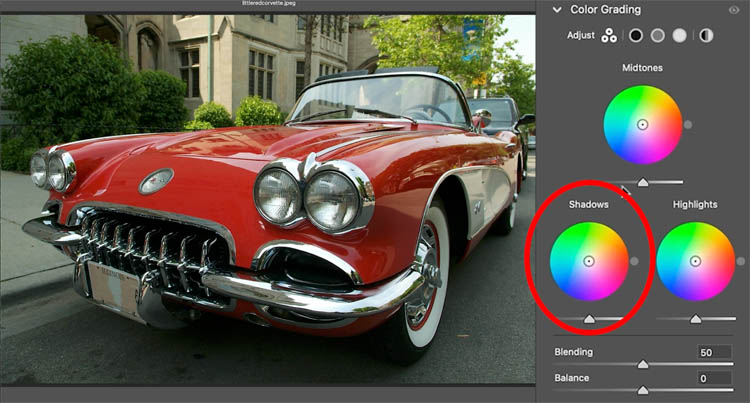Image resolution: width=750 pixels, height=403 pixels.
Task: Select the three-way Adjust mode icon
Action: 609,35
